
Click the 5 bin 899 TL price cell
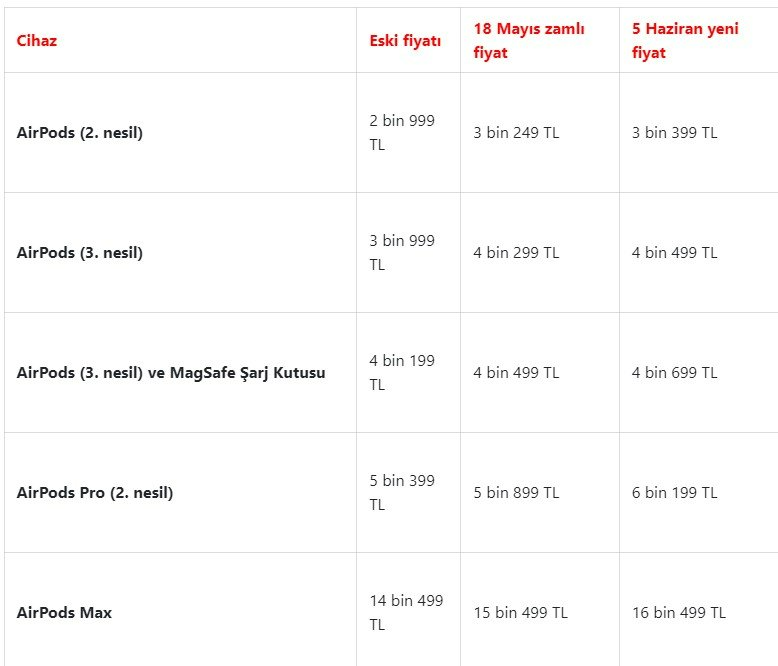(x=516, y=493)
